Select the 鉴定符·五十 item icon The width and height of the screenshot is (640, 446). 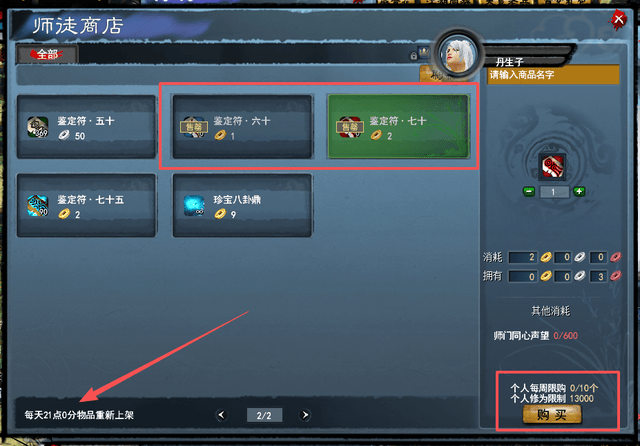38,127
